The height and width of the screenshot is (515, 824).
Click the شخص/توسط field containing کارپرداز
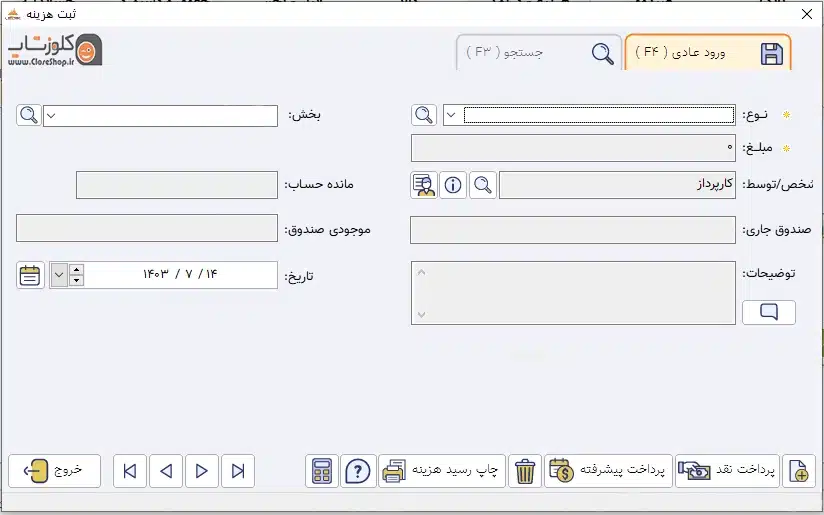tap(617, 185)
